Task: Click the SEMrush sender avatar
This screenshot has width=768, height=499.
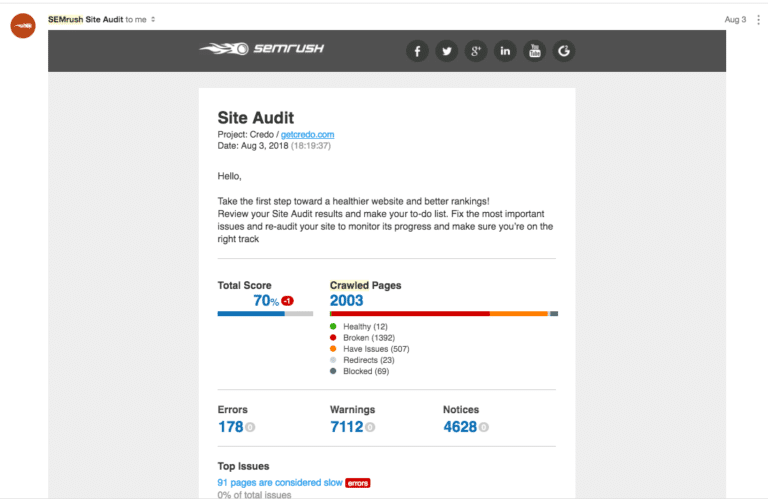Action: (x=23, y=26)
